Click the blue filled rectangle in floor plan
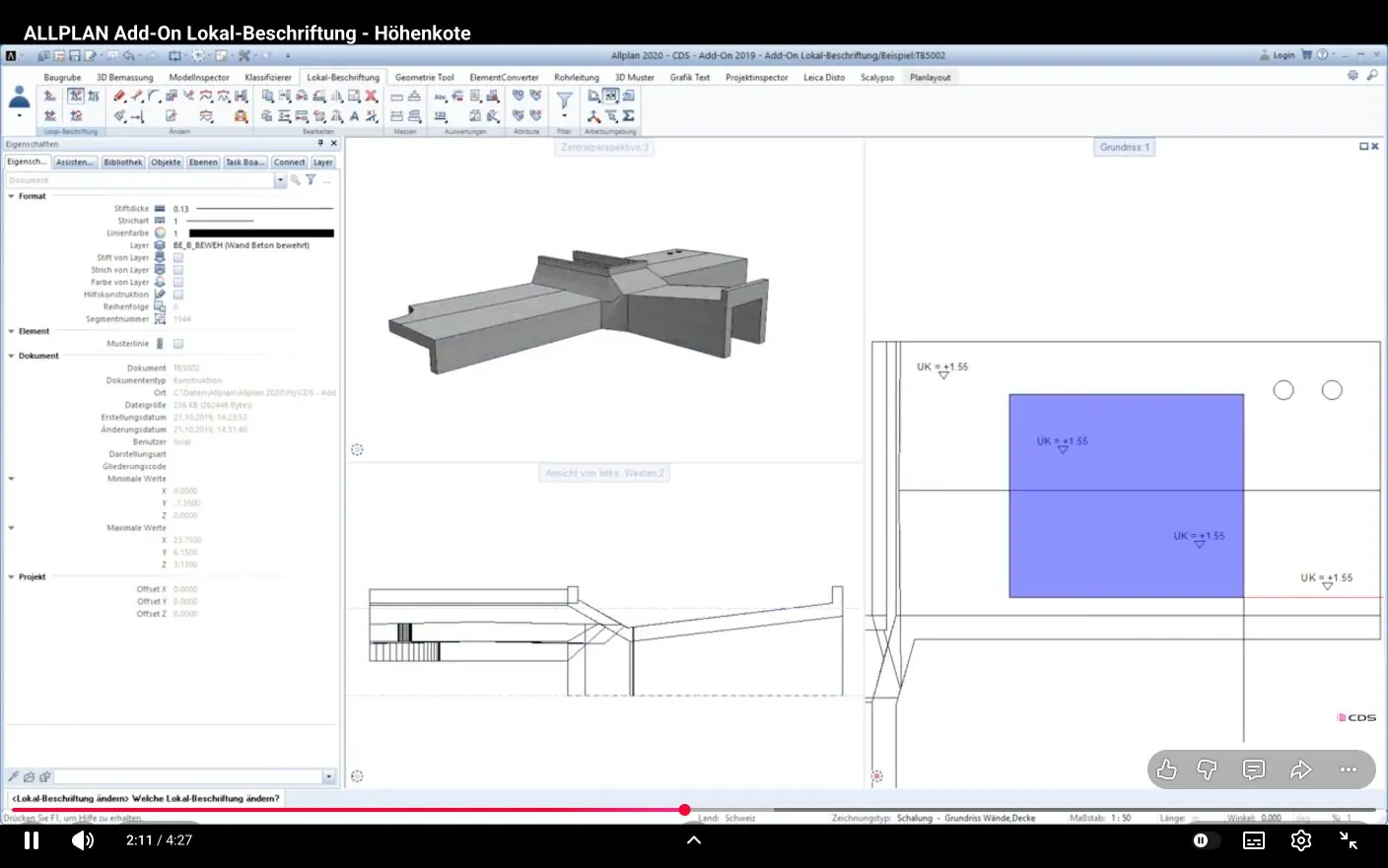 pos(1126,496)
